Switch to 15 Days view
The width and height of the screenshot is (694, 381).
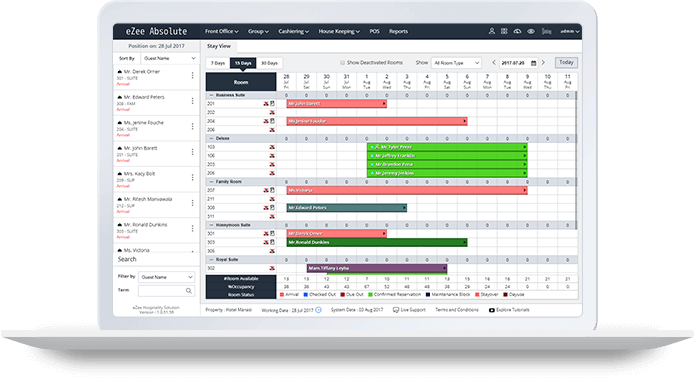(243, 63)
